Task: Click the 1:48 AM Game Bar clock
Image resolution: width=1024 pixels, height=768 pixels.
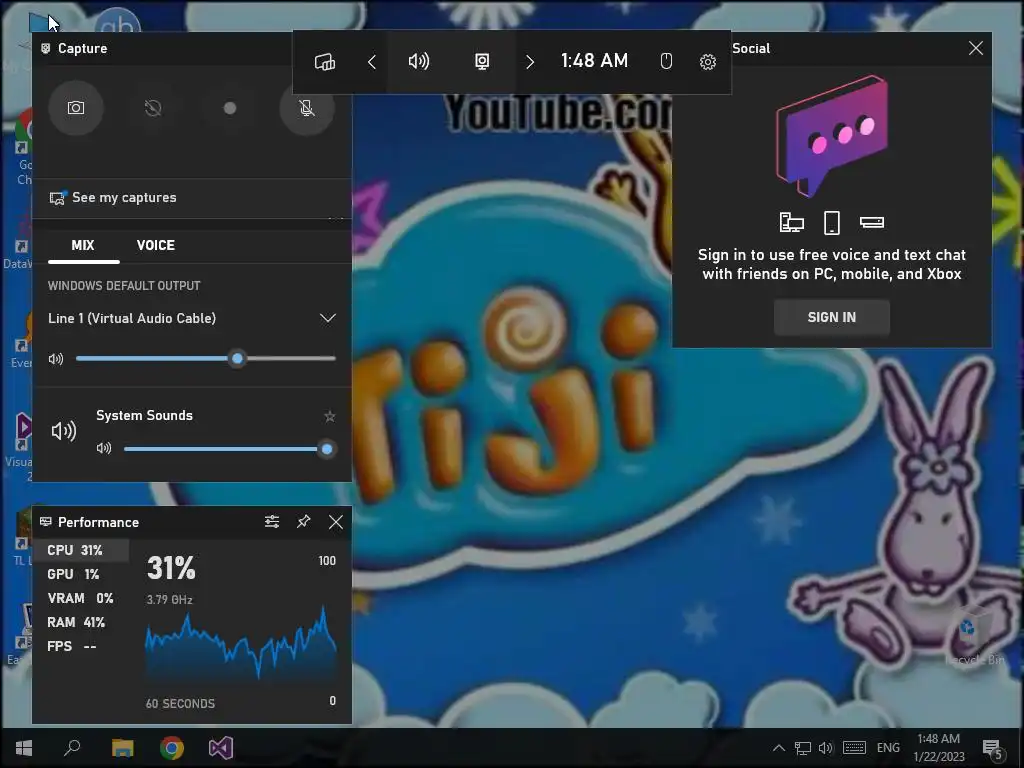Action: [594, 61]
